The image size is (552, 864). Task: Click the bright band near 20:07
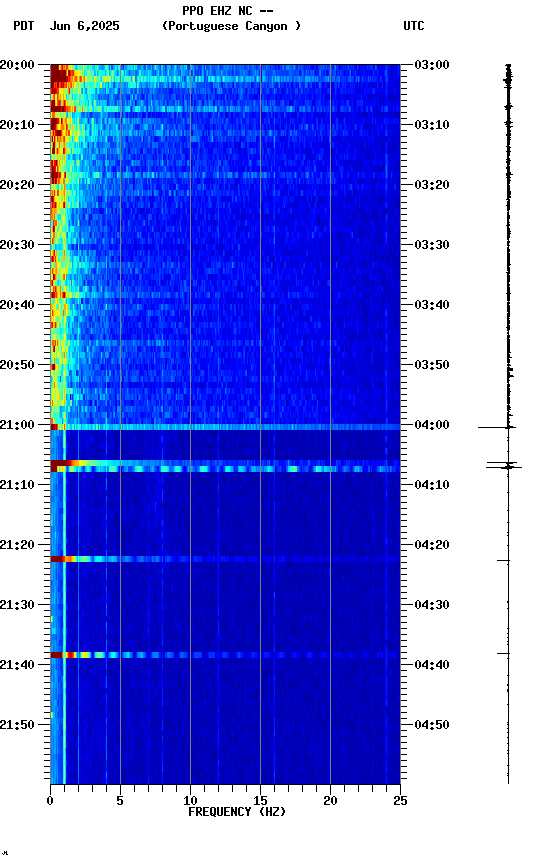click(x=225, y=109)
